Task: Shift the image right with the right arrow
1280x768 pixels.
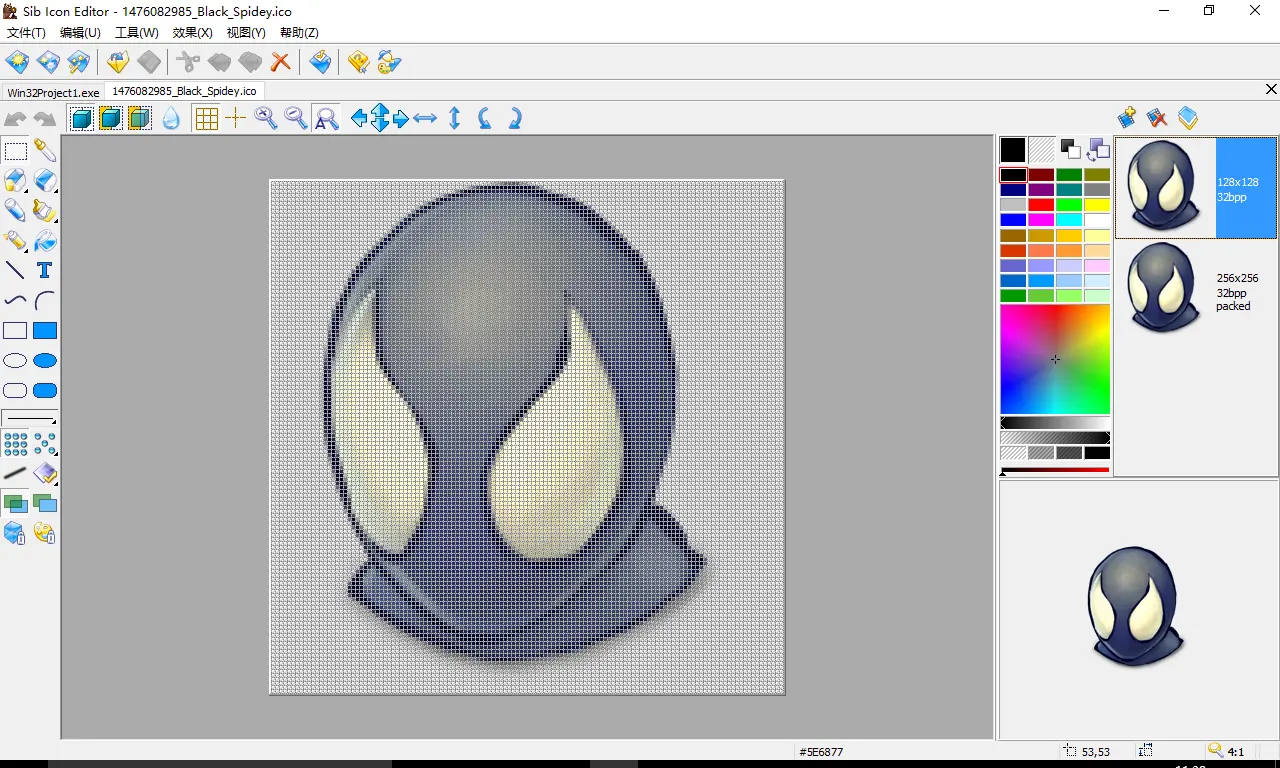Action: point(401,119)
